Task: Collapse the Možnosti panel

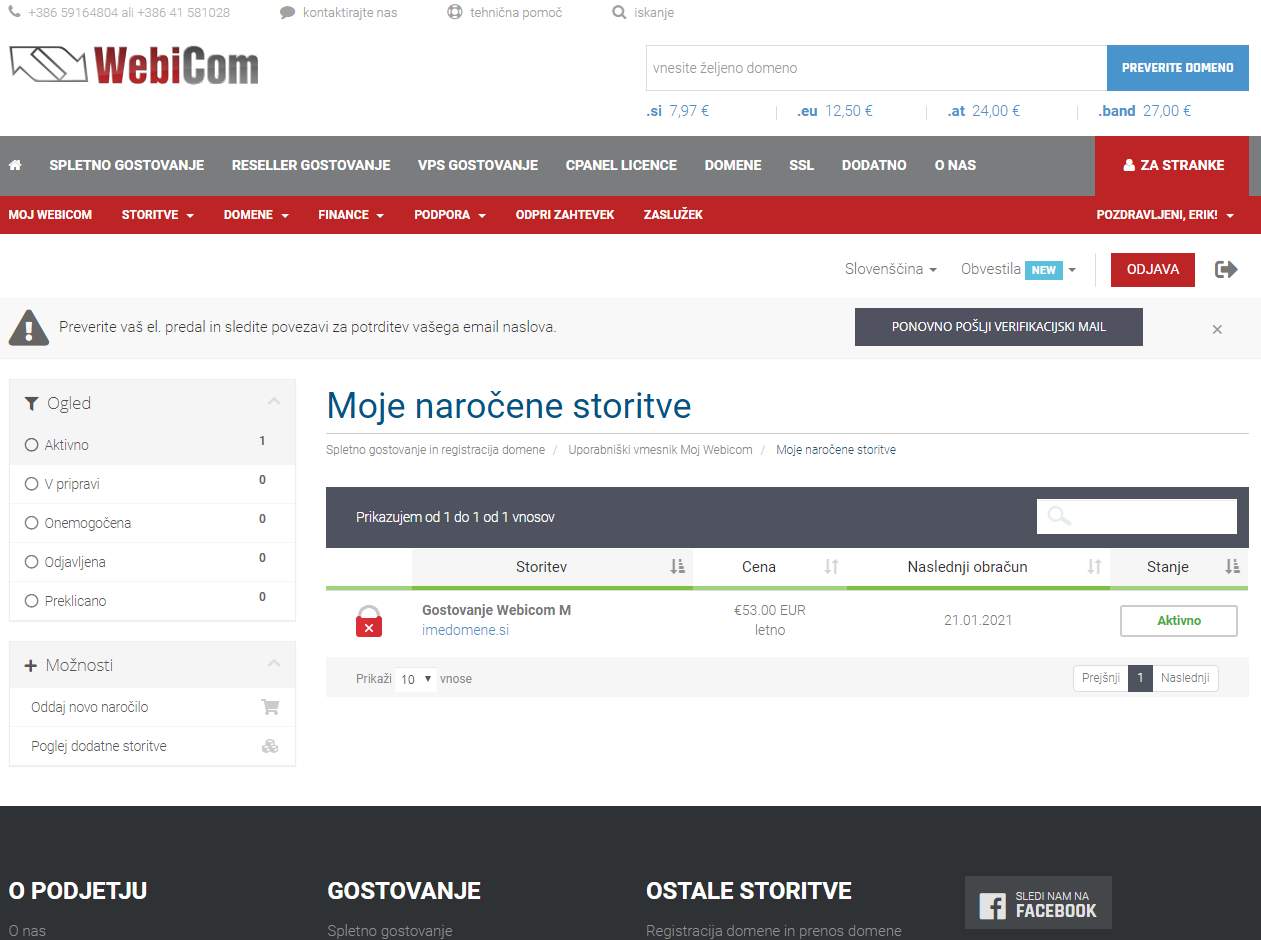Action: (274, 664)
